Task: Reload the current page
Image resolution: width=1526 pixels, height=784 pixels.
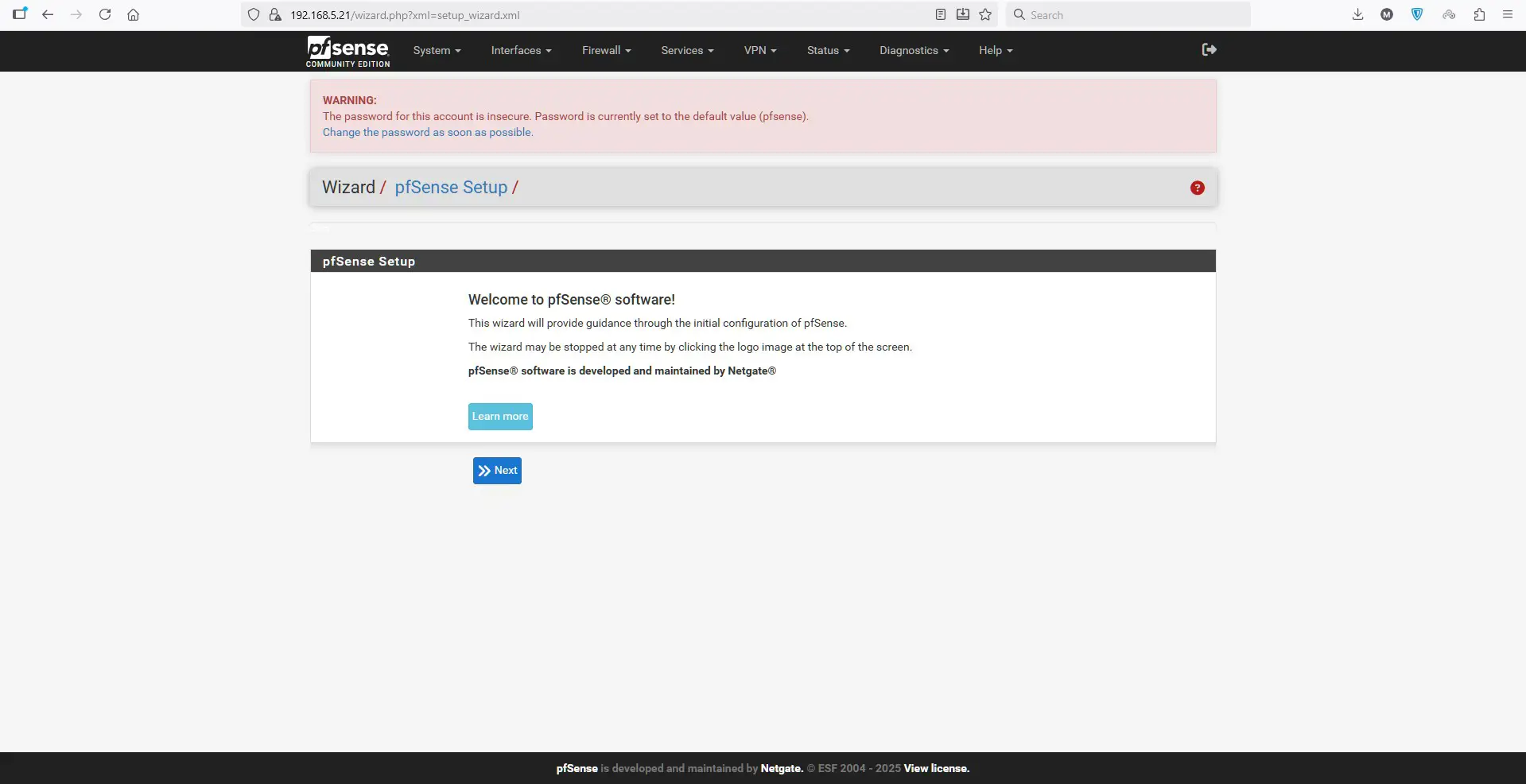Action: 105,14
